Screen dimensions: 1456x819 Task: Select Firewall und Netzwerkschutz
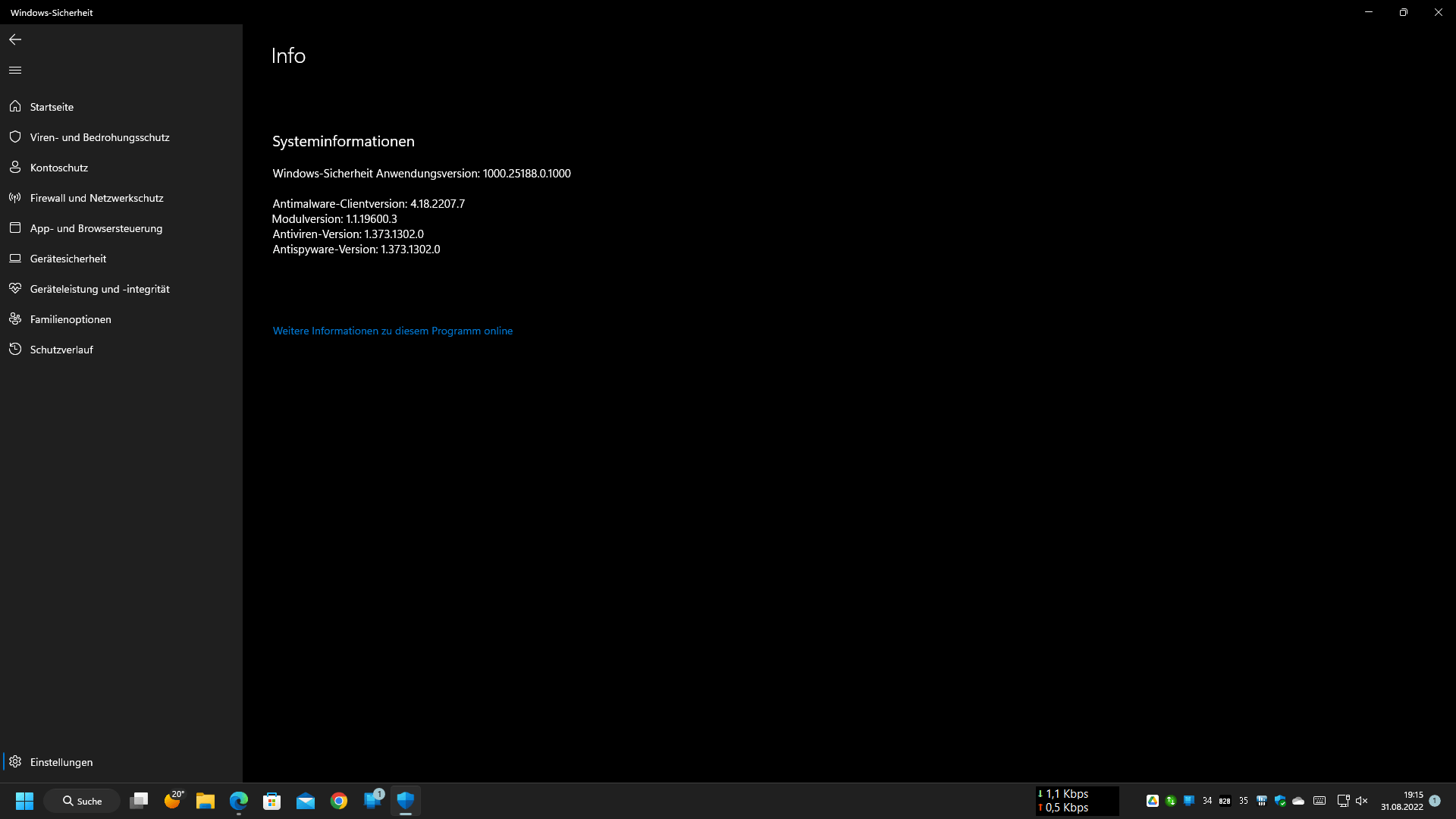[121, 198]
